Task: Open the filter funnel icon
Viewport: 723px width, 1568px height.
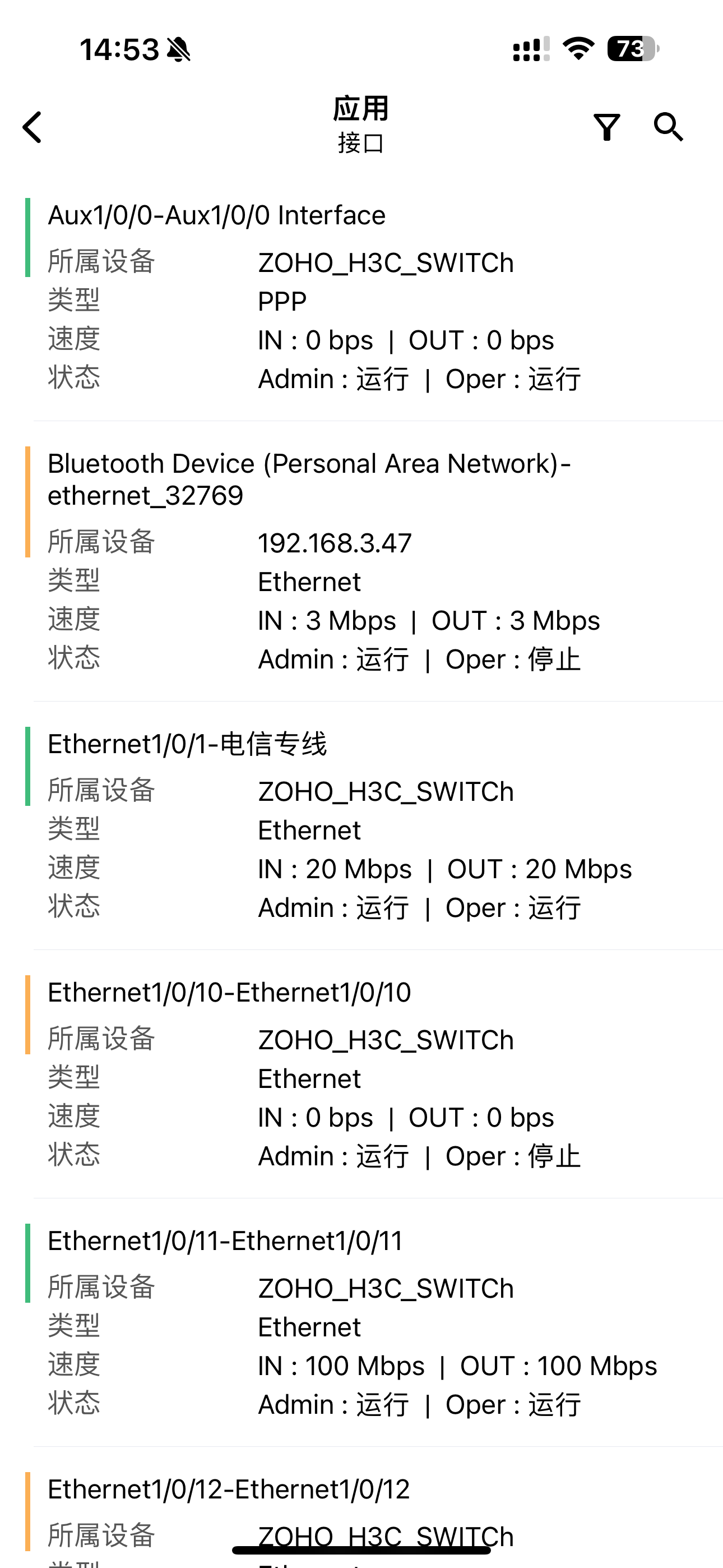Action: [x=606, y=127]
